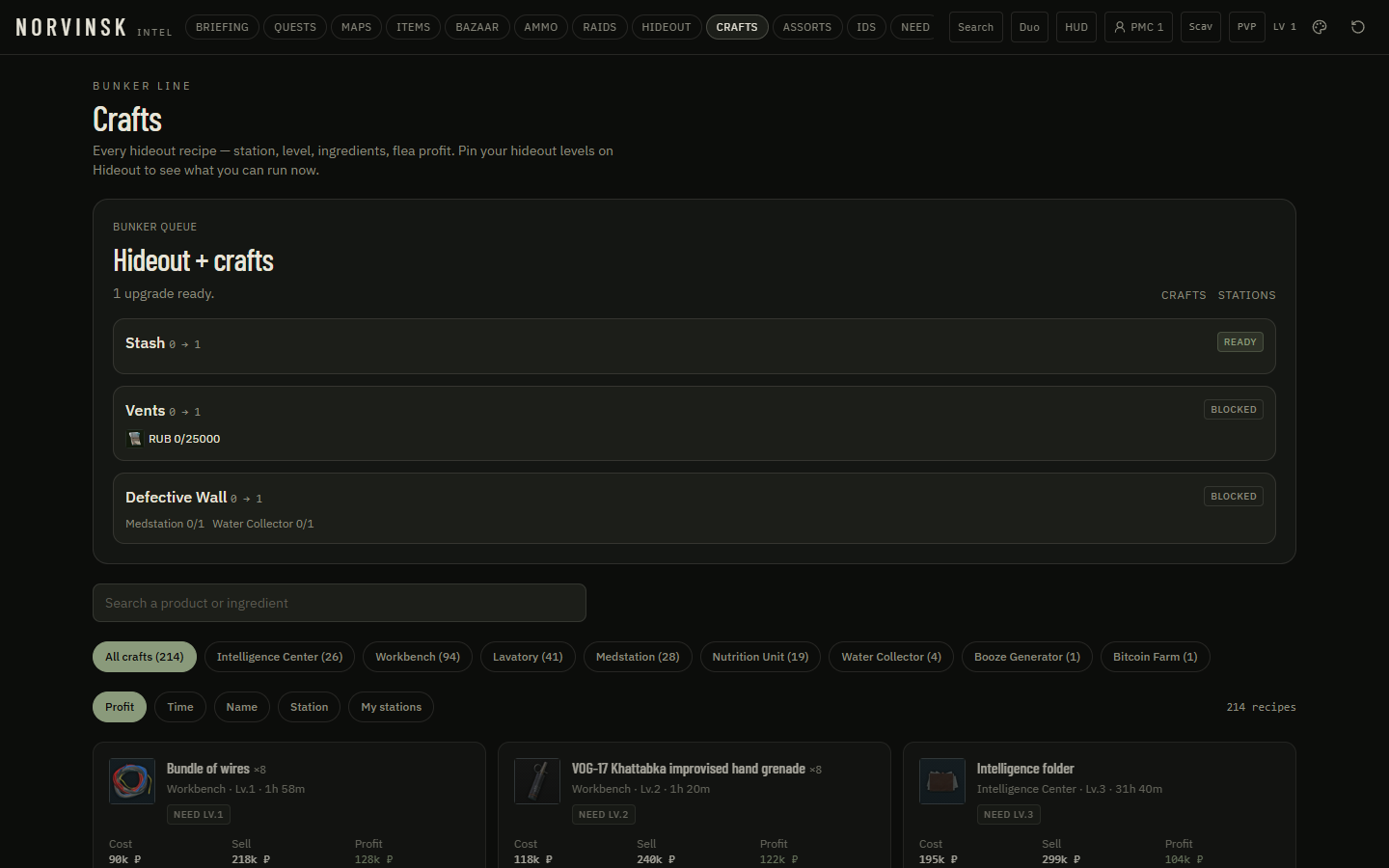
Task: Open the RAIDS tab
Action: pos(600,27)
